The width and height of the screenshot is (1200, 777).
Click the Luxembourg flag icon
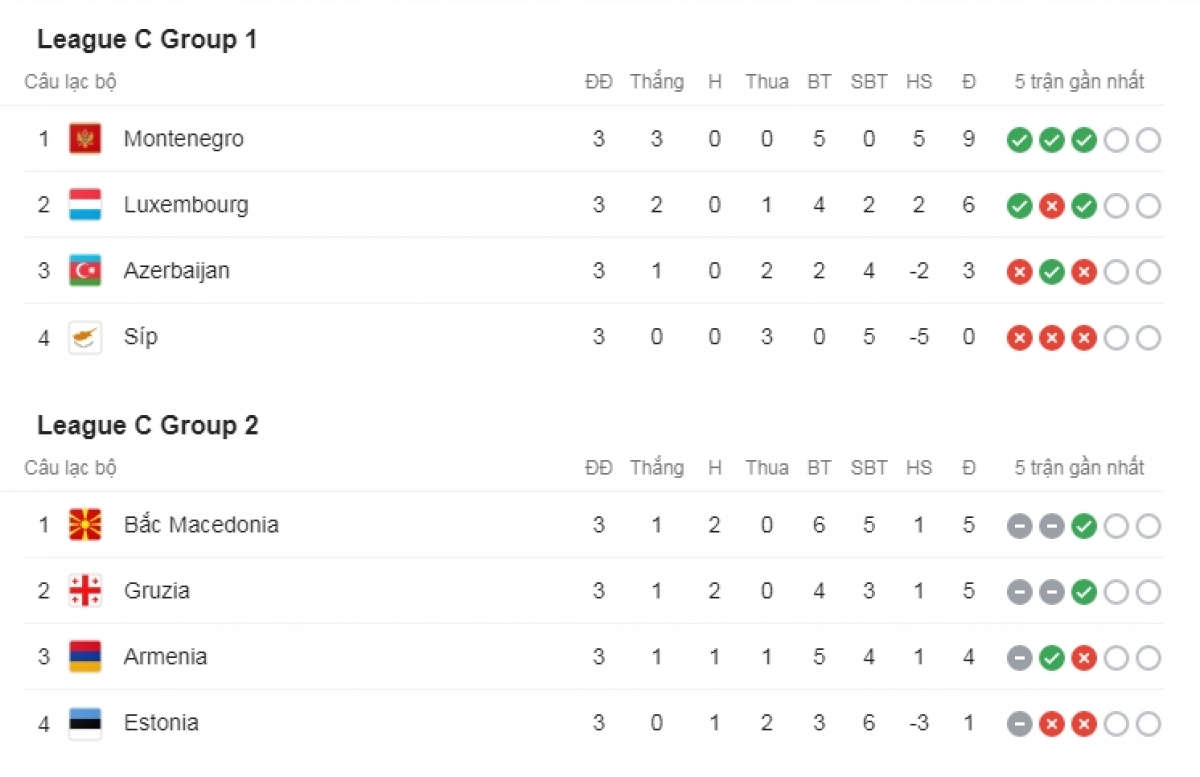(85, 205)
